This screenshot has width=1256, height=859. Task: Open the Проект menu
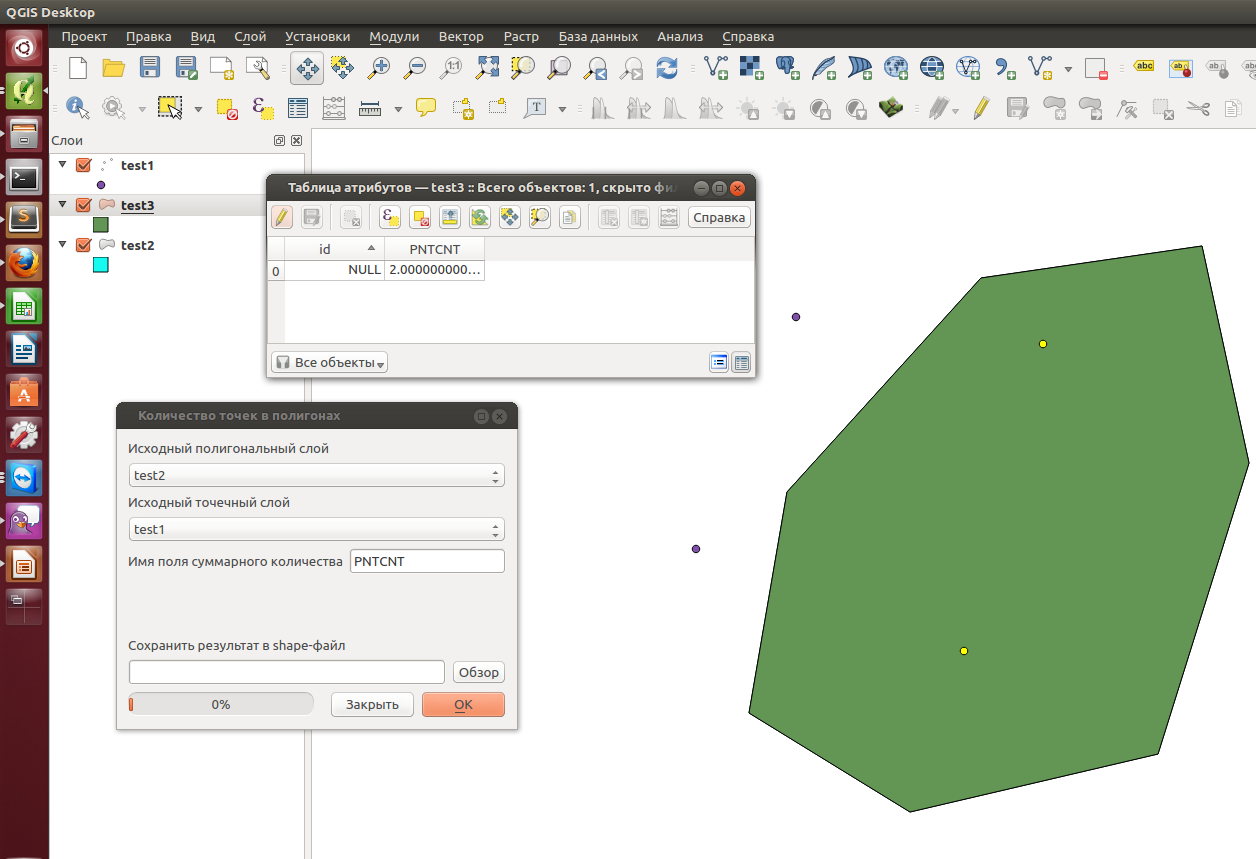tap(84, 37)
